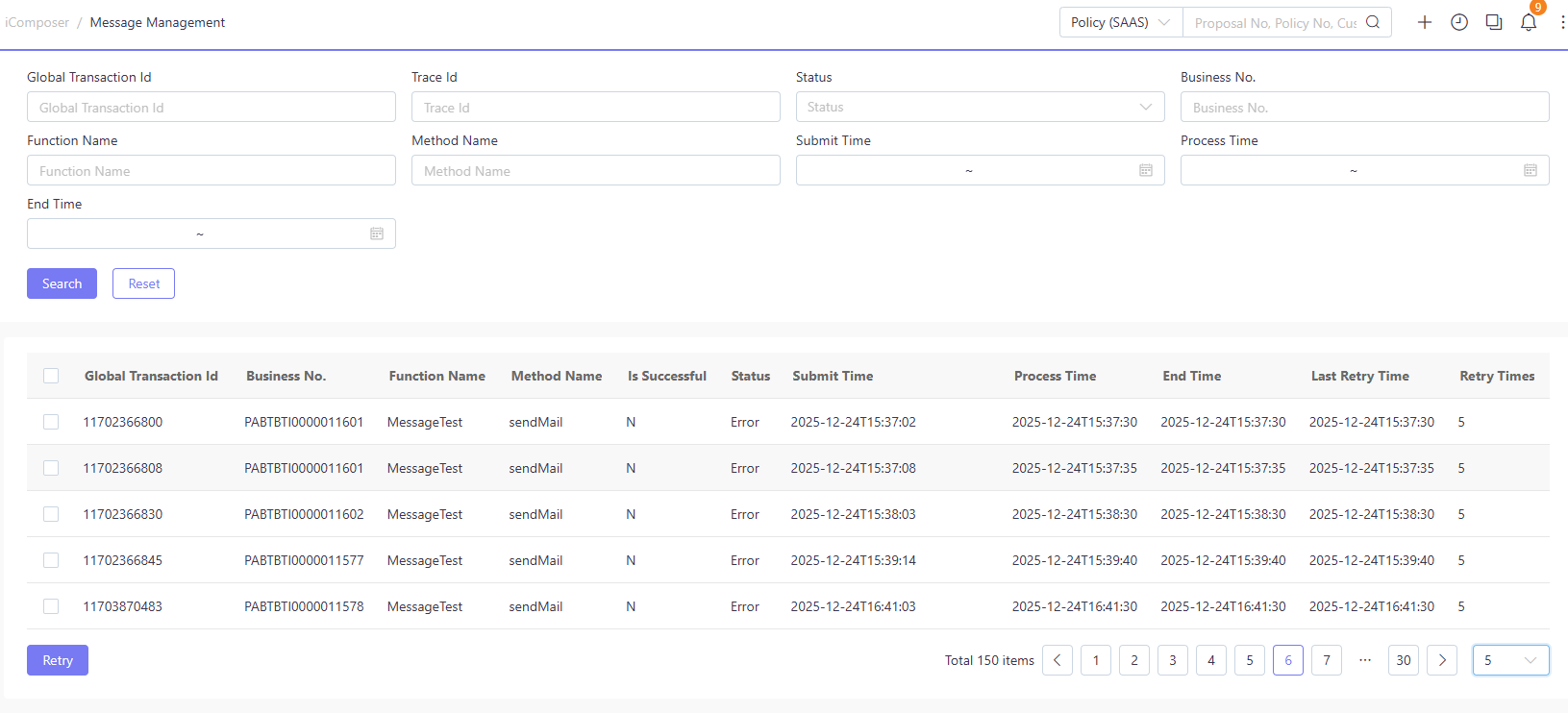
Task: Go to page 5
Action: 1250,660
